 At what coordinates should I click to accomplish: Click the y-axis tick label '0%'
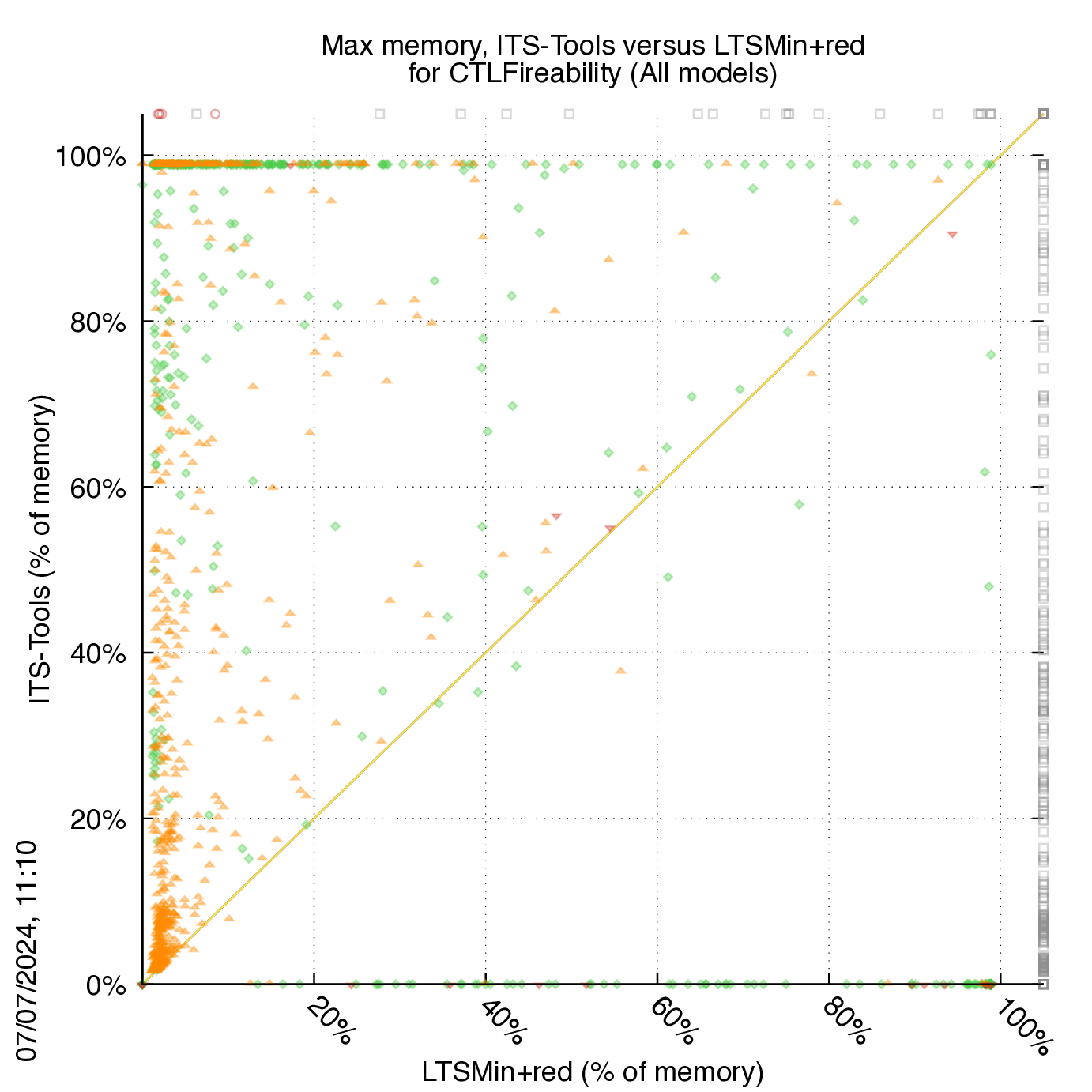pos(106,985)
